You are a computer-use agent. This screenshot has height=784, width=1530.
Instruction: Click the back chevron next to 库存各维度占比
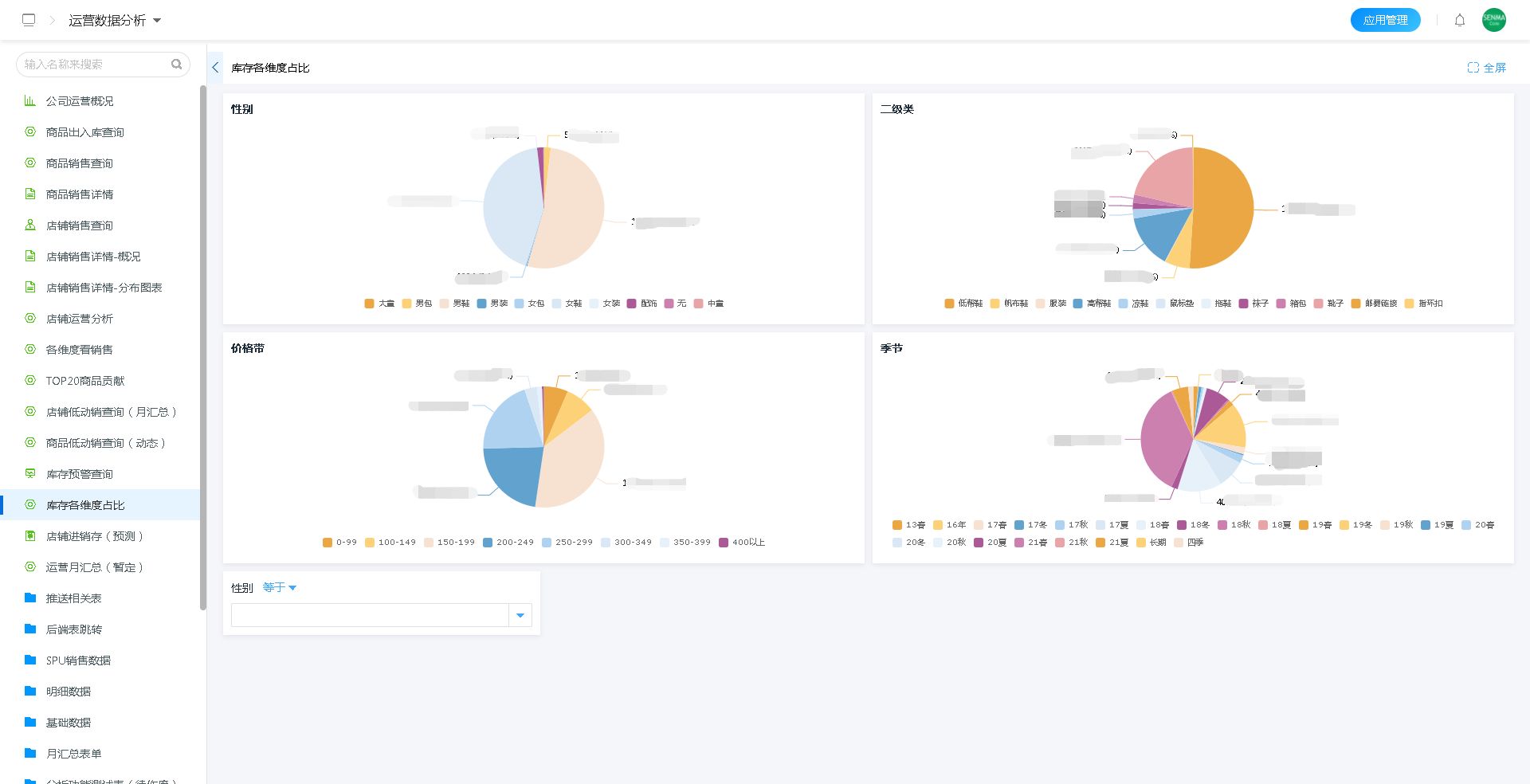215,68
